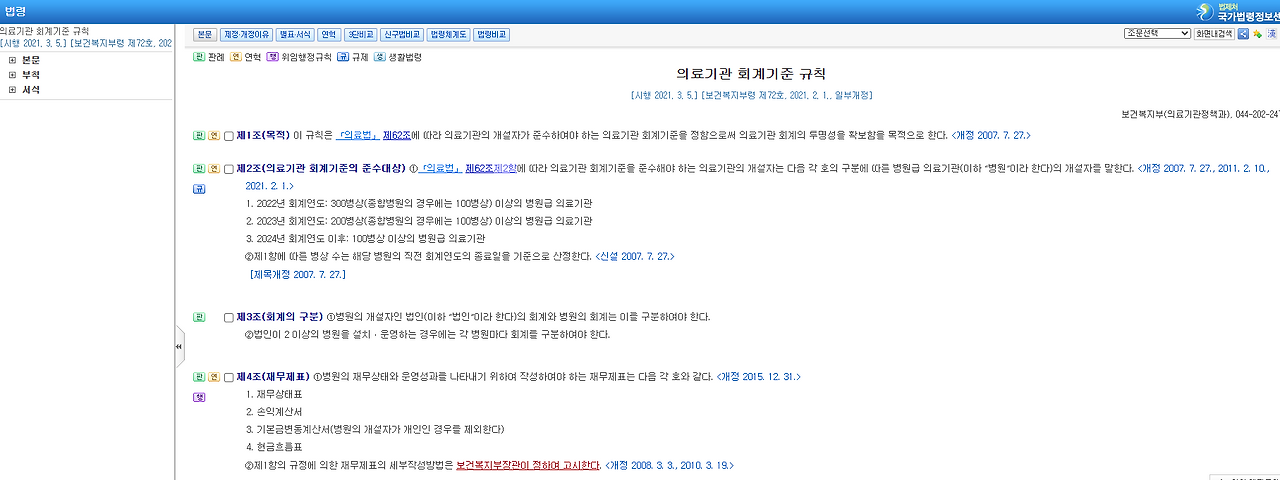Open 연혁 icon next to 제1조

click(214, 135)
